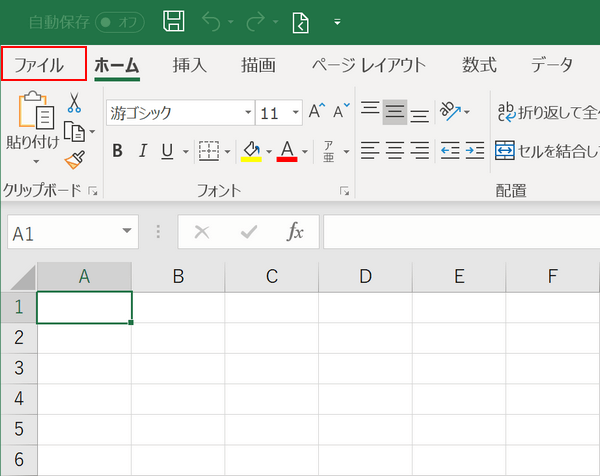Expand the Orientation dropdown arrow

(466, 112)
